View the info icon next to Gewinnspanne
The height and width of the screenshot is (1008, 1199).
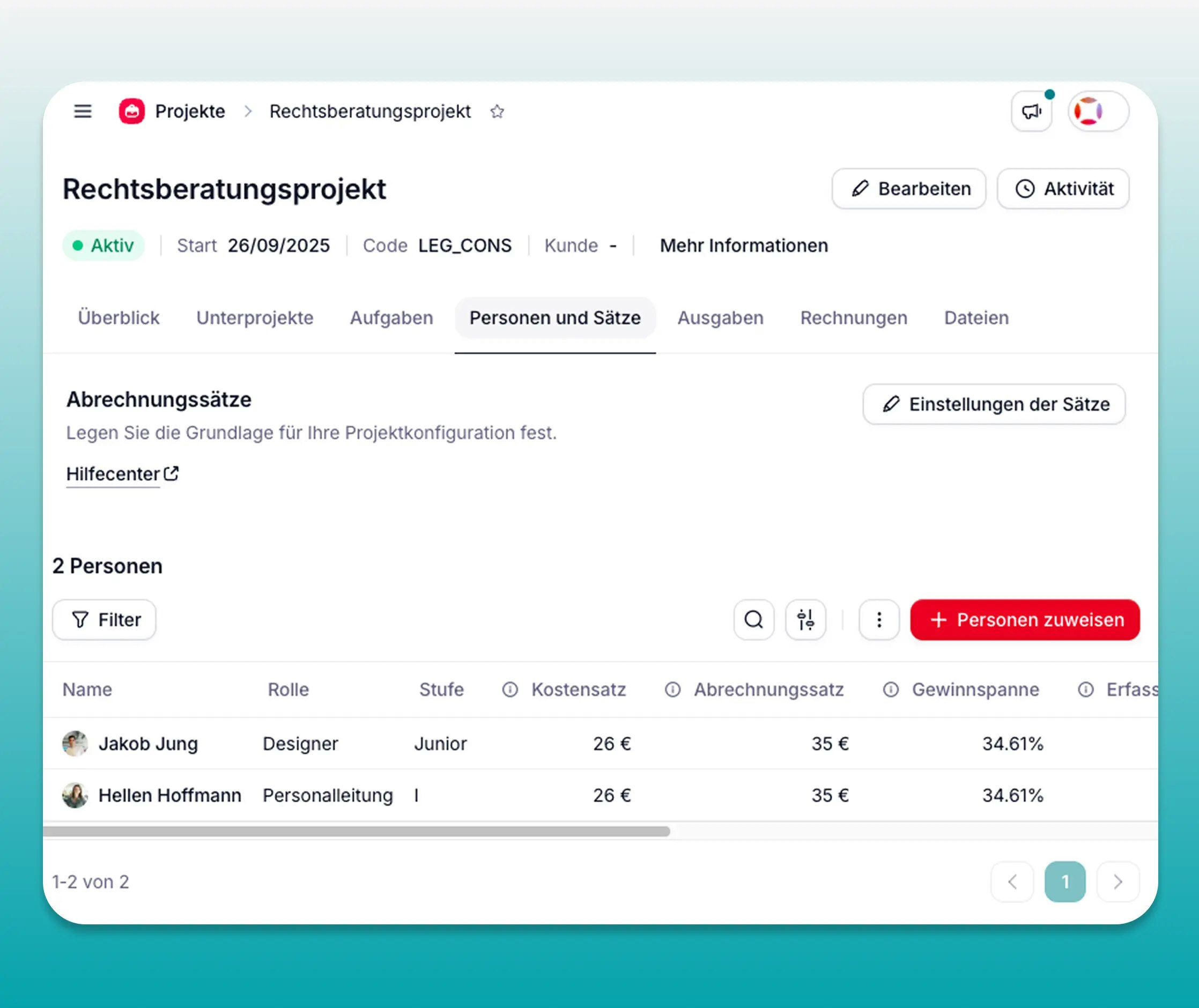click(x=890, y=690)
